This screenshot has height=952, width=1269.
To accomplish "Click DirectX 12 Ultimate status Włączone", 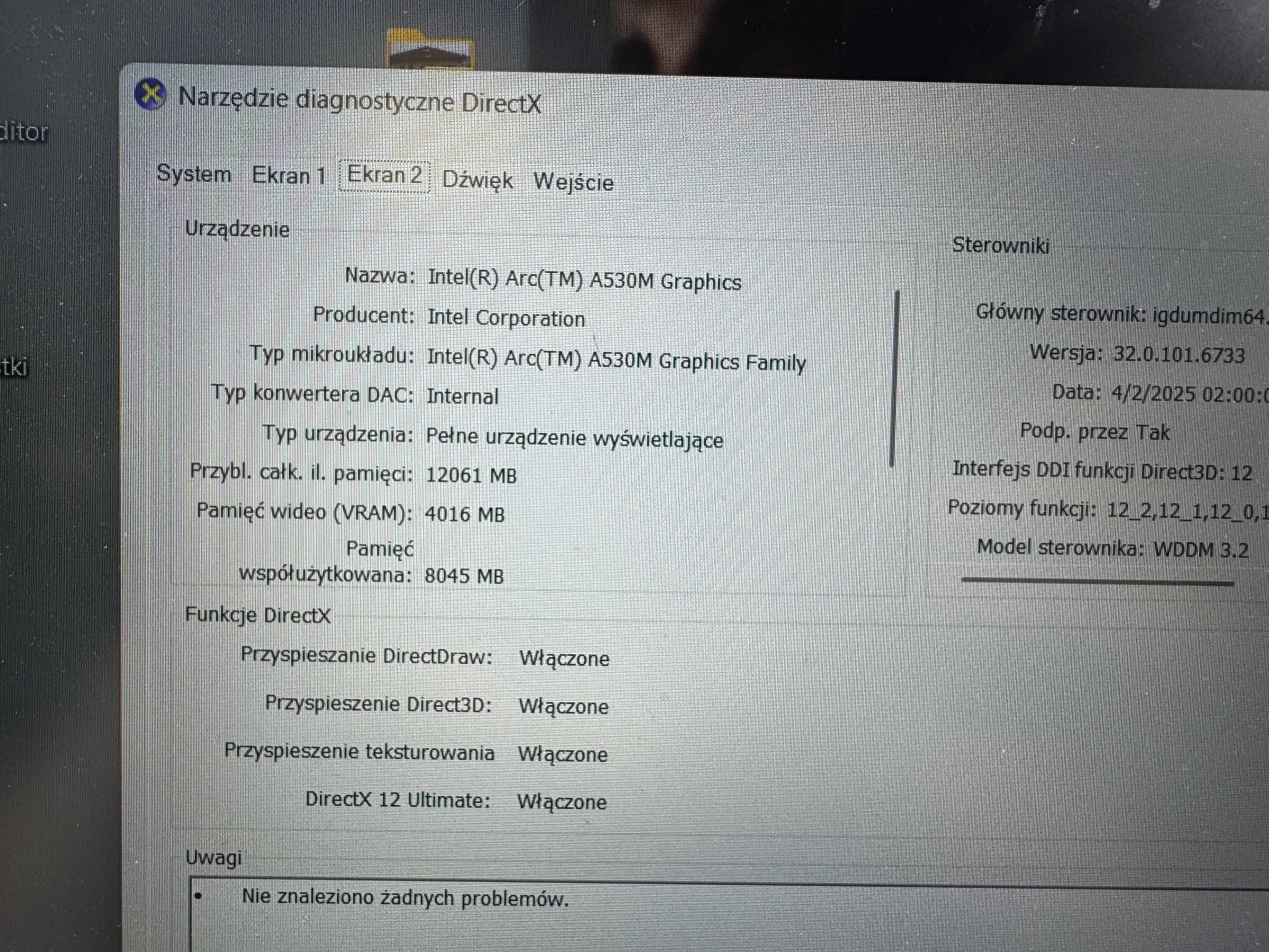I will click(562, 802).
